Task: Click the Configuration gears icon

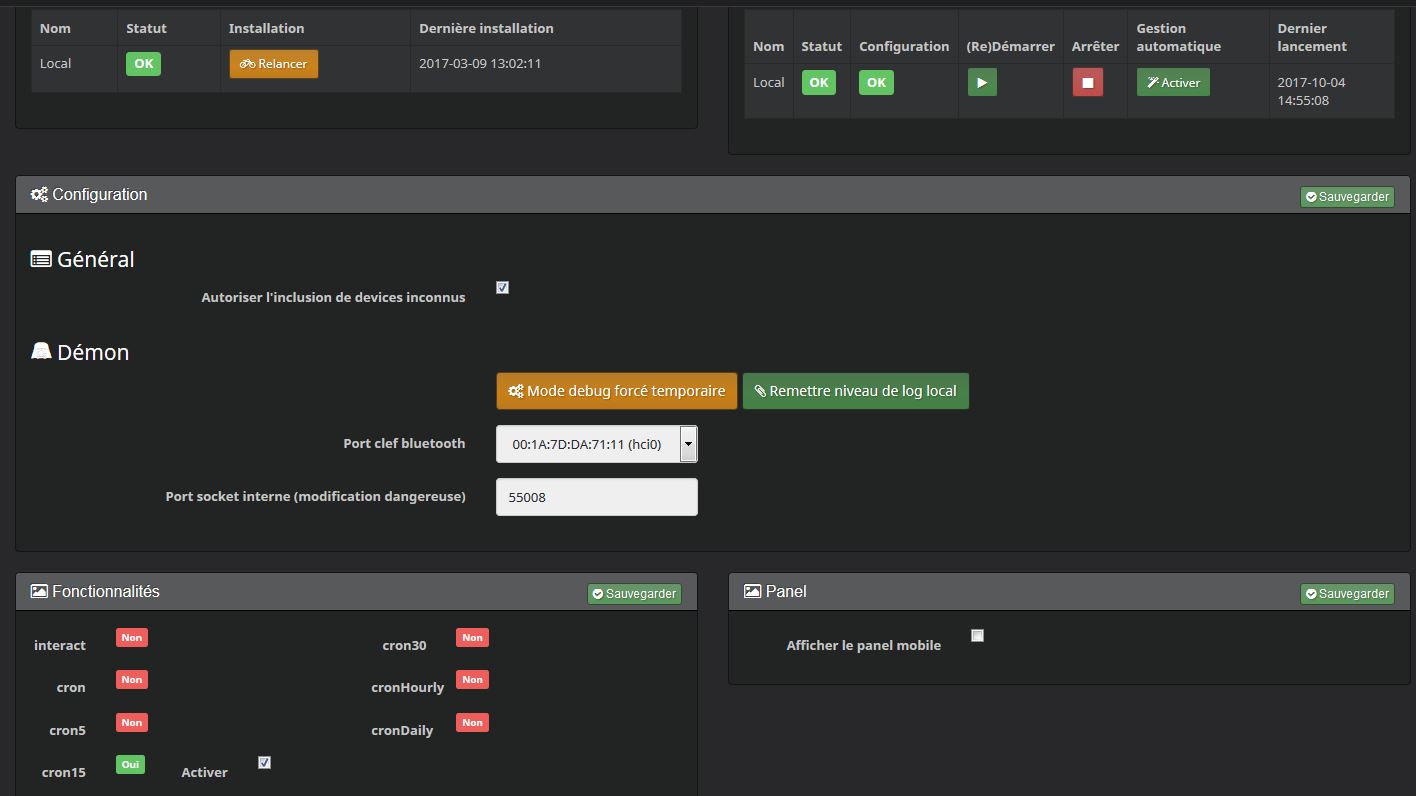Action: [39, 195]
